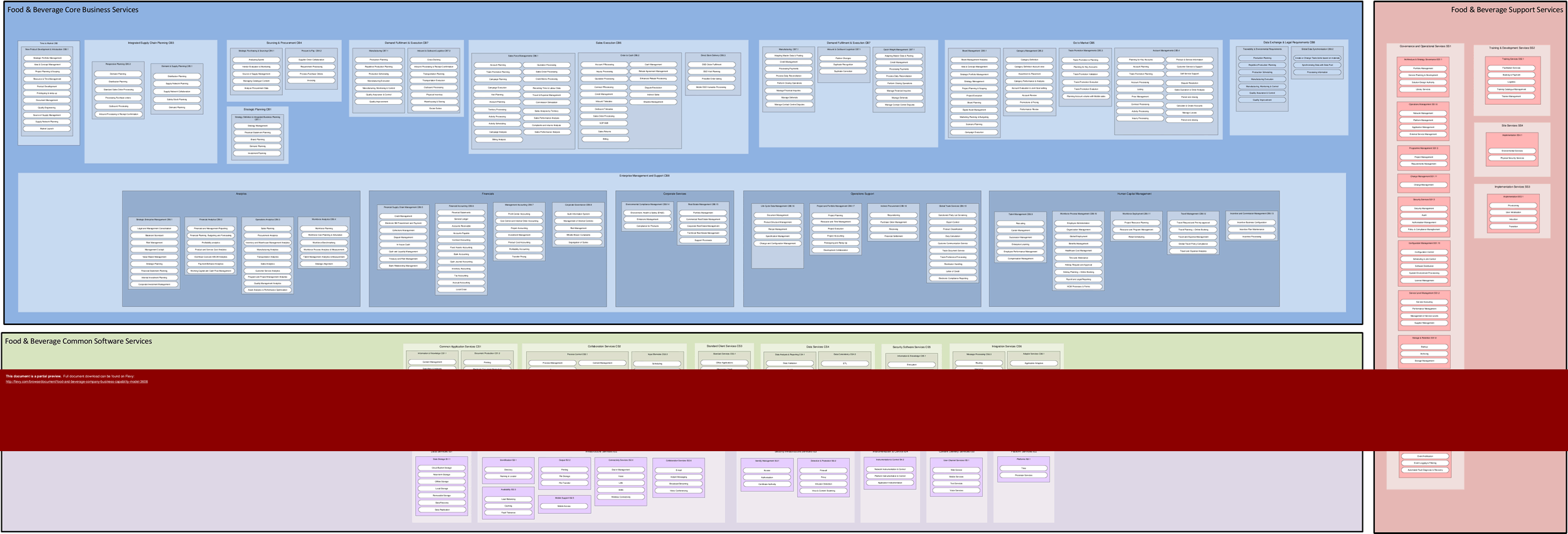This screenshot has width=1568, height=534.
Task: Click 'Standard Sales Order Processing' box
Action: click(119, 90)
